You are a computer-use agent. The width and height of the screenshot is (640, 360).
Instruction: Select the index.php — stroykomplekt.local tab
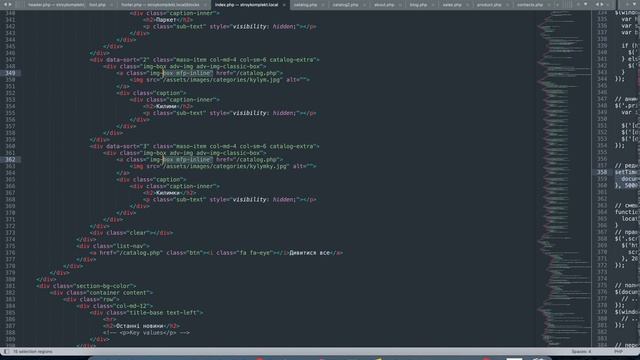point(247,5)
